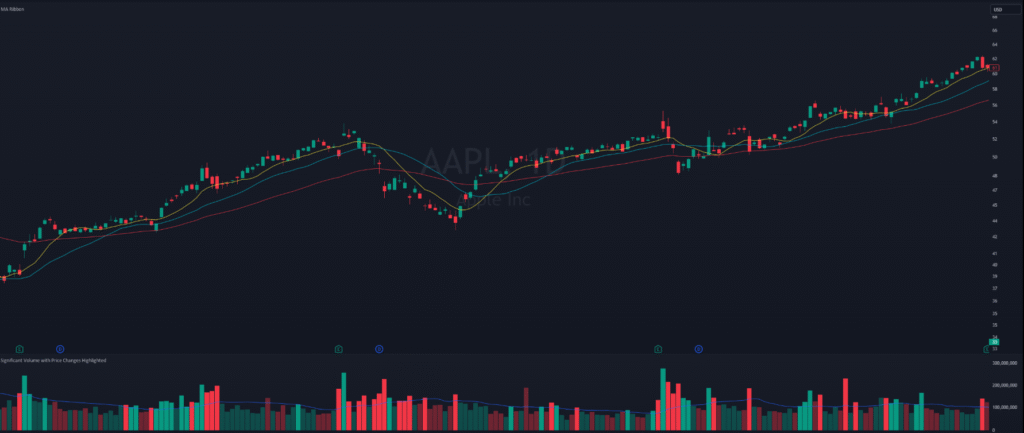Click the last red candlestick at far right
This screenshot has width=1024, height=433.
point(988,67)
